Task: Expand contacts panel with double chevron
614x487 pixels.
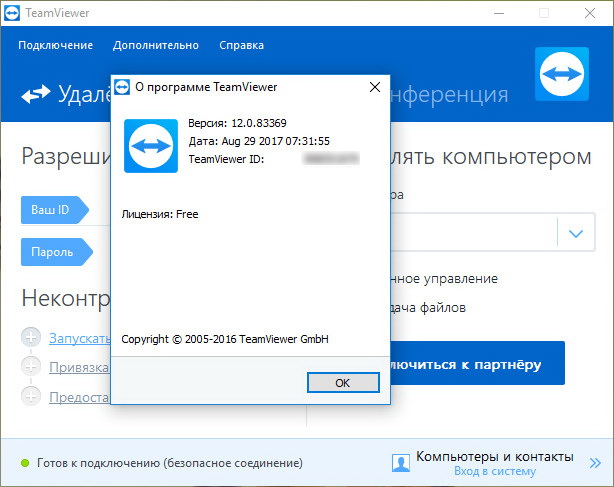Action: pyautogui.click(x=595, y=463)
